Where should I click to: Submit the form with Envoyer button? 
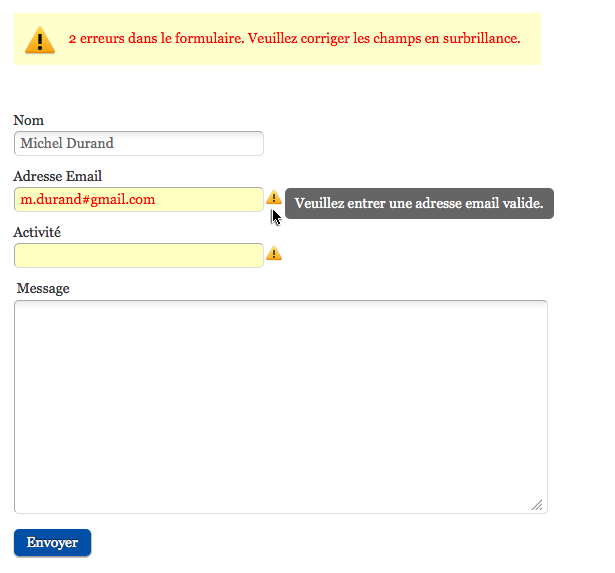(52, 542)
